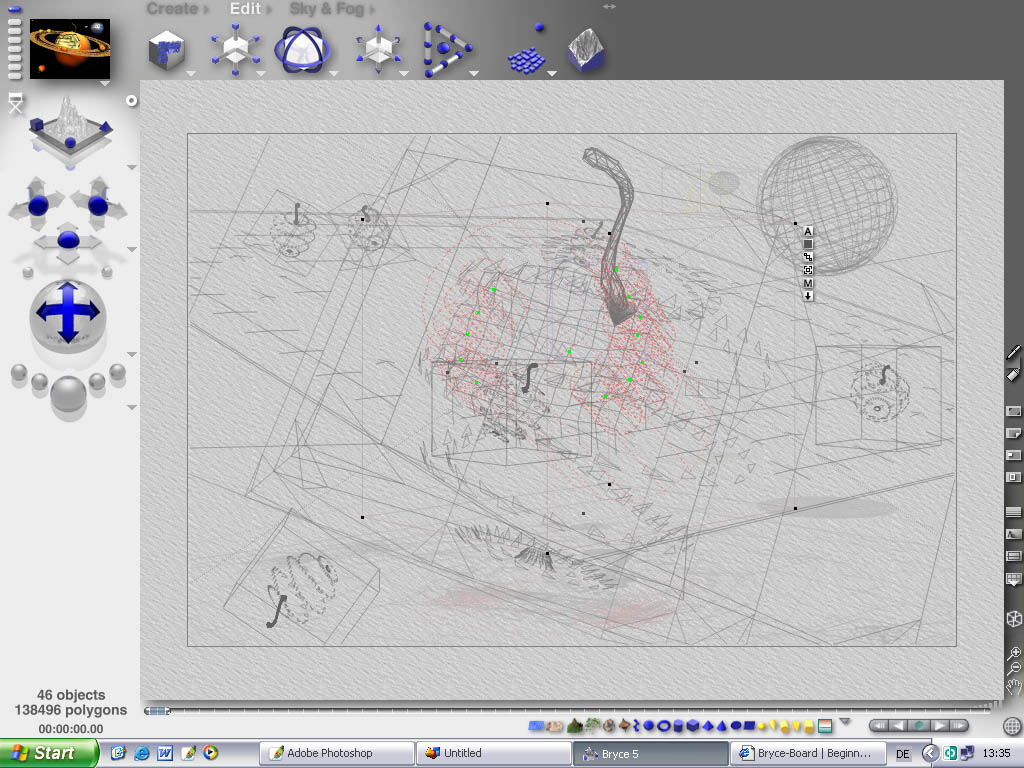
Task: Toggle the time/selection palette globe button
Action: (1012, 726)
